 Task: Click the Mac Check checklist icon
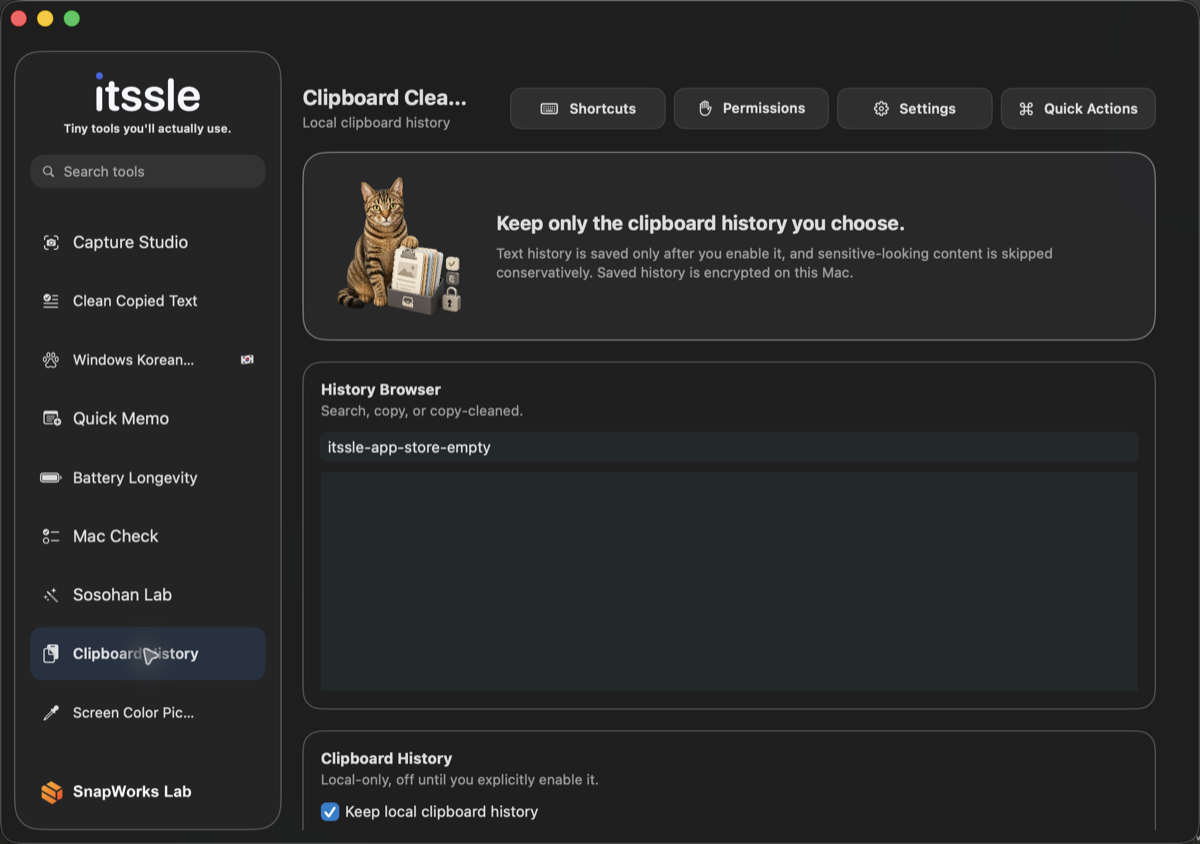pos(51,537)
